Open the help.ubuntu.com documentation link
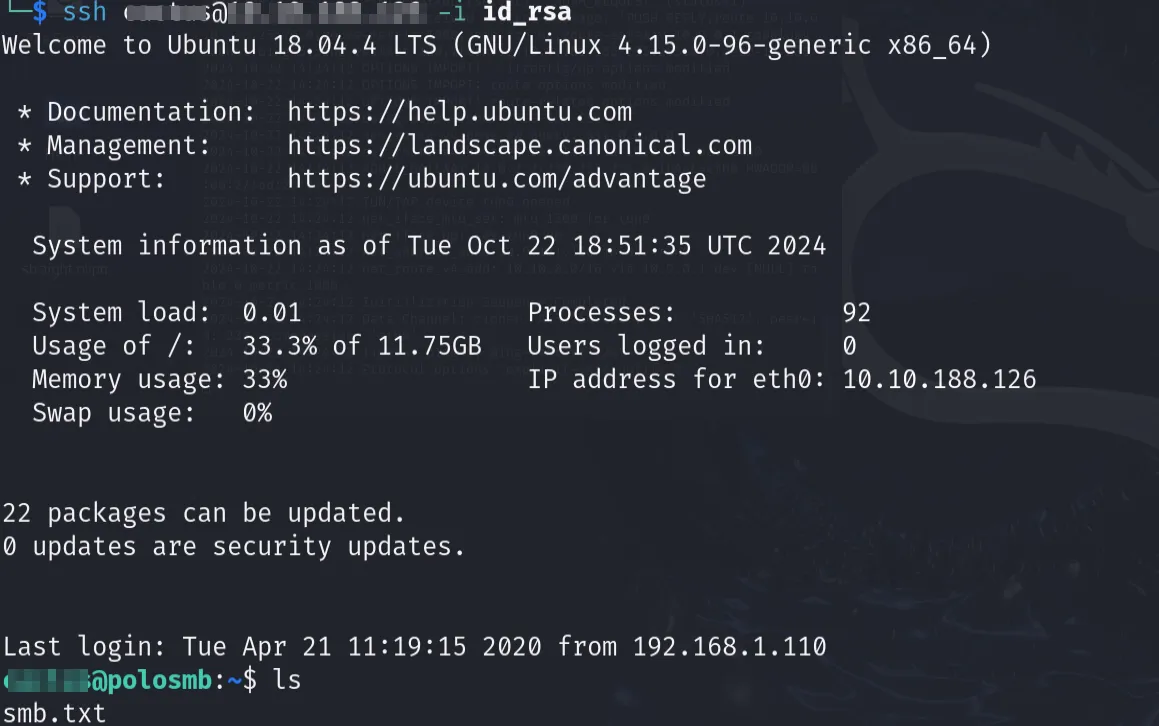This screenshot has width=1159, height=726. coord(459,112)
